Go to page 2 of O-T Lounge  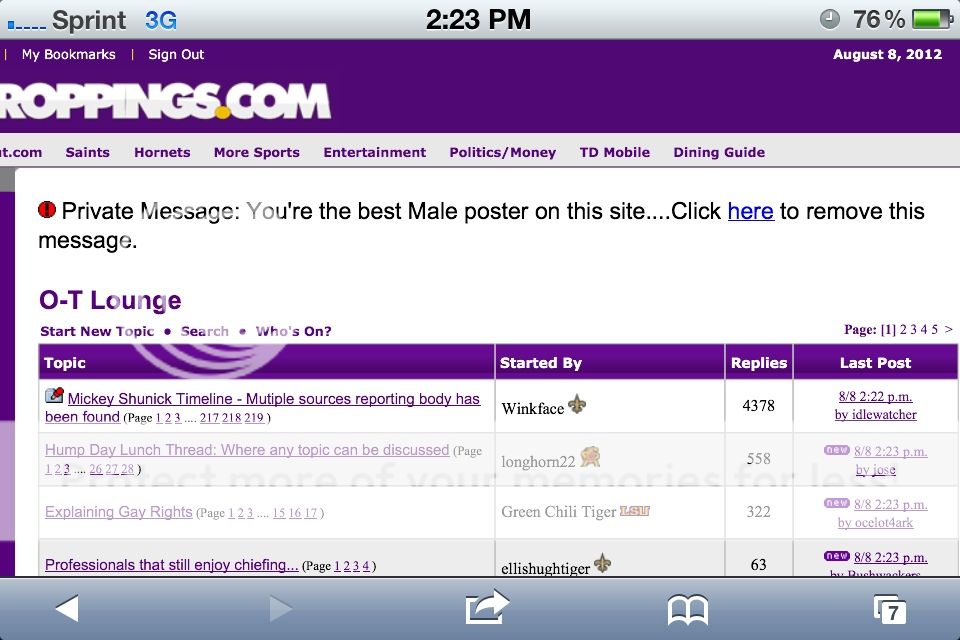pos(903,329)
